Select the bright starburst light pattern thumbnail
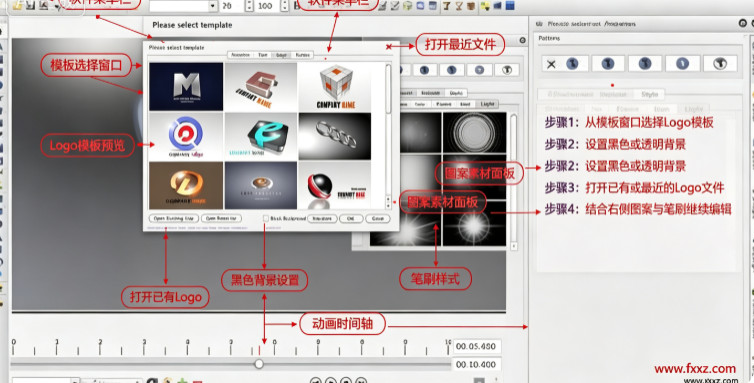 point(474,225)
